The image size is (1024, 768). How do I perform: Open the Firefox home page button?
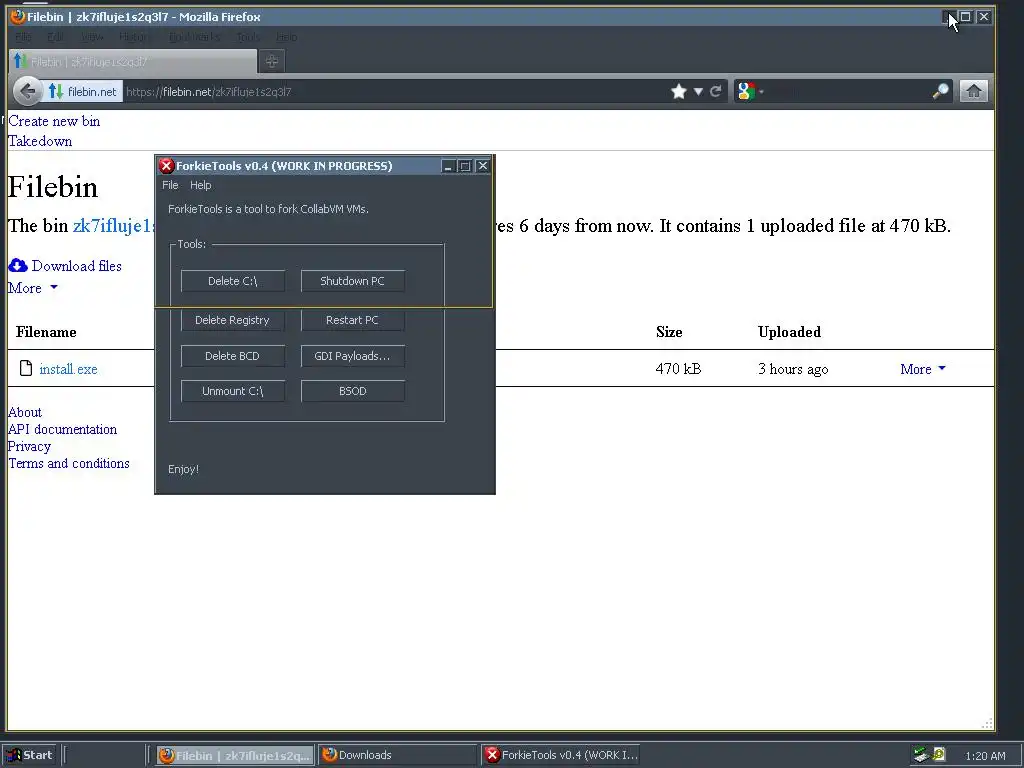(x=973, y=91)
